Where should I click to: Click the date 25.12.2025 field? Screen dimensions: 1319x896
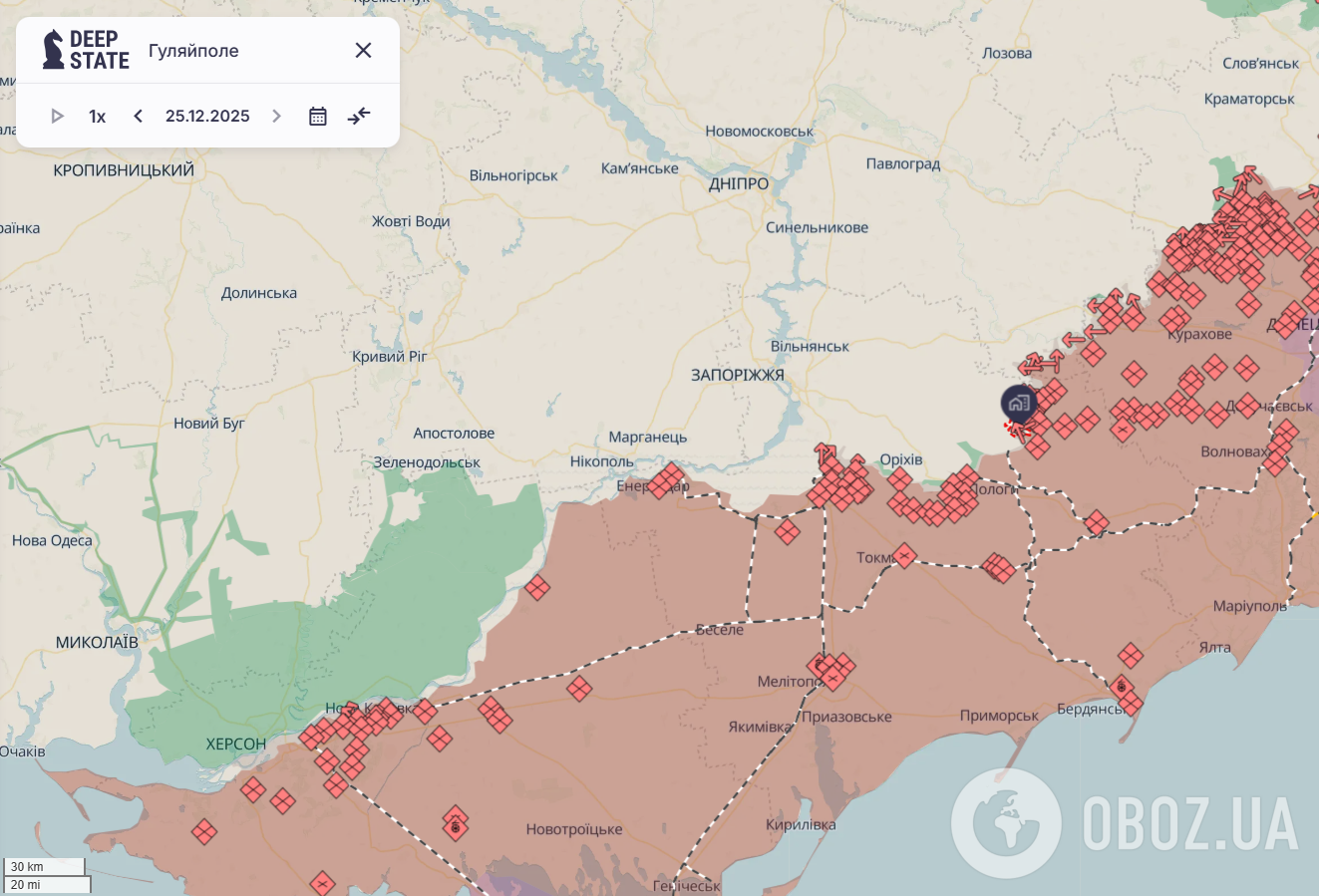(x=207, y=117)
